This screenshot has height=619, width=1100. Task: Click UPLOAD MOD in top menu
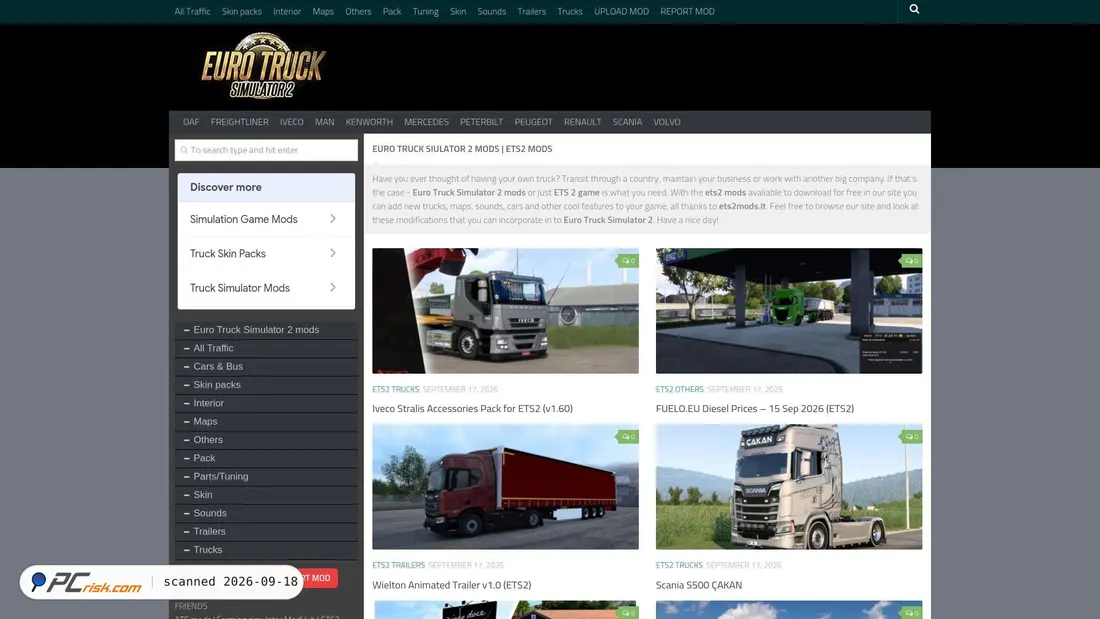tap(621, 11)
